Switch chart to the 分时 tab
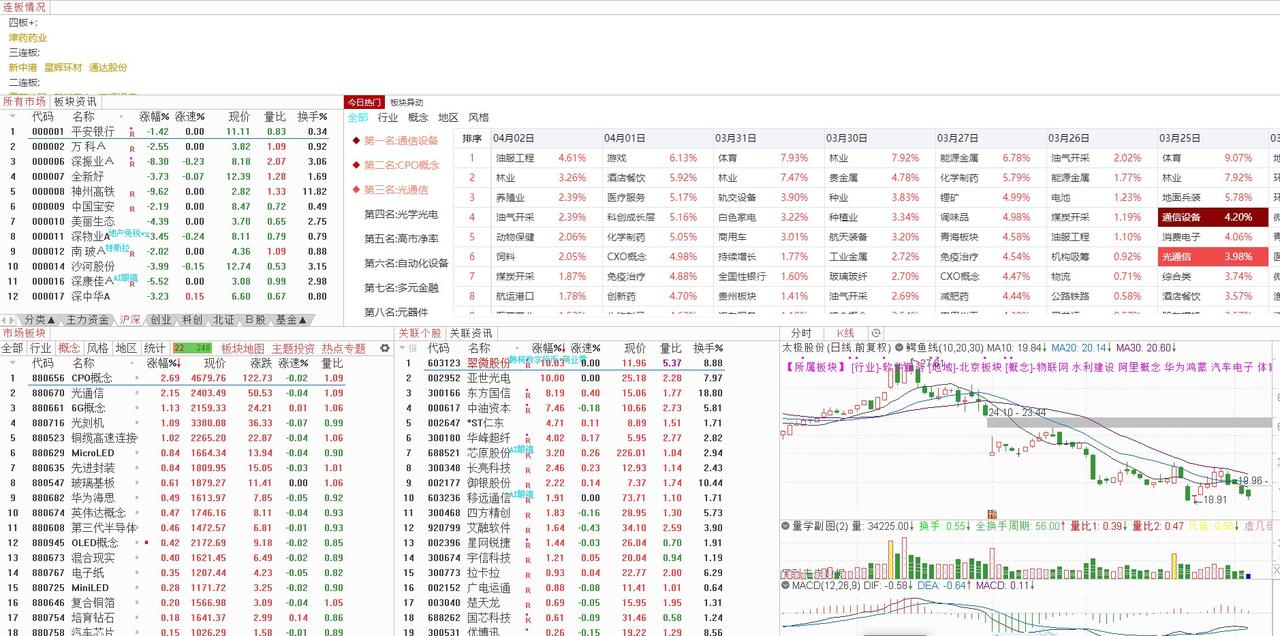Viewport: 1280px width, 636px height. tap(801, 333)
